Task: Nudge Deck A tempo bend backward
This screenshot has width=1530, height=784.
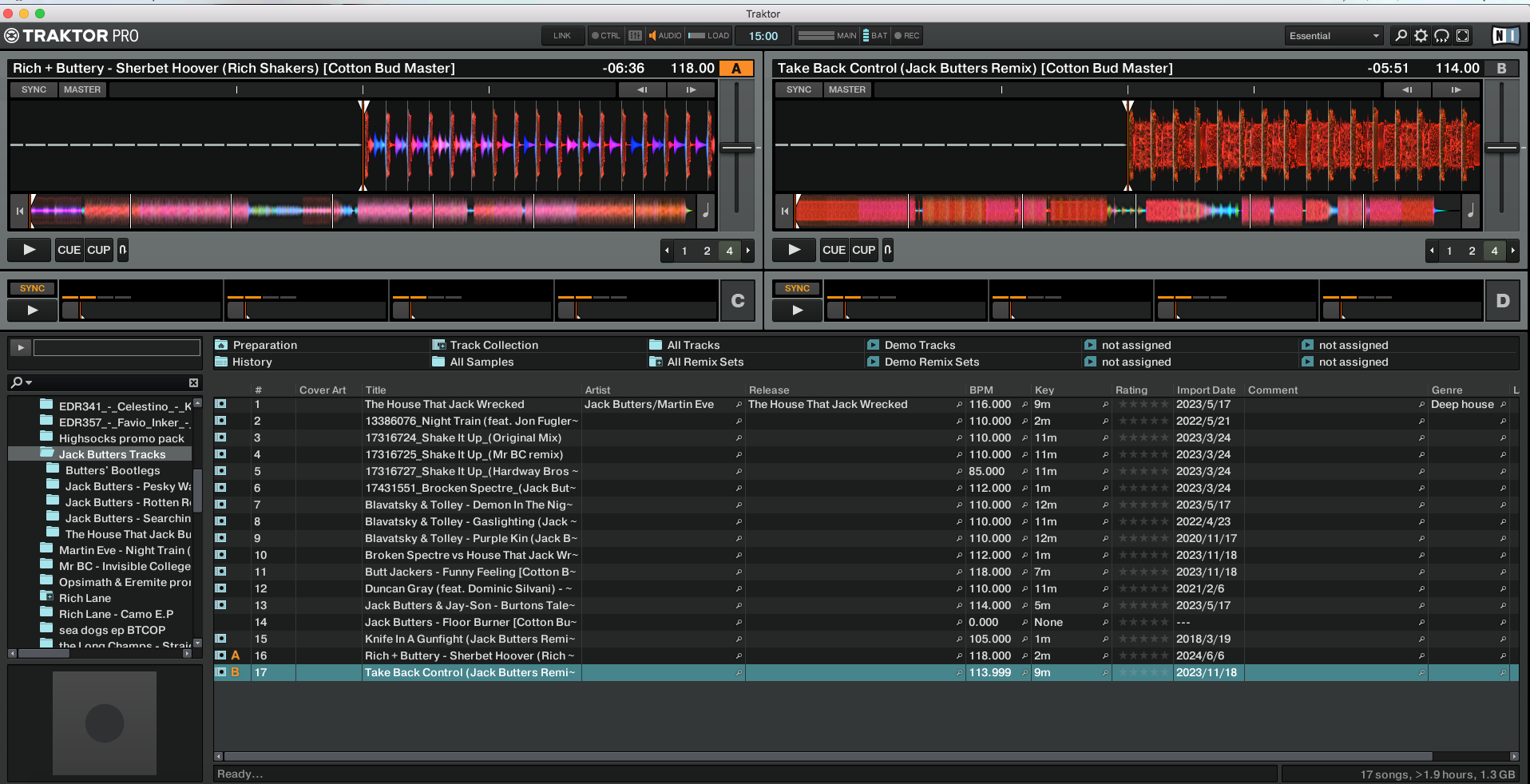Action: pyautogui.click(x=642, y=89)
